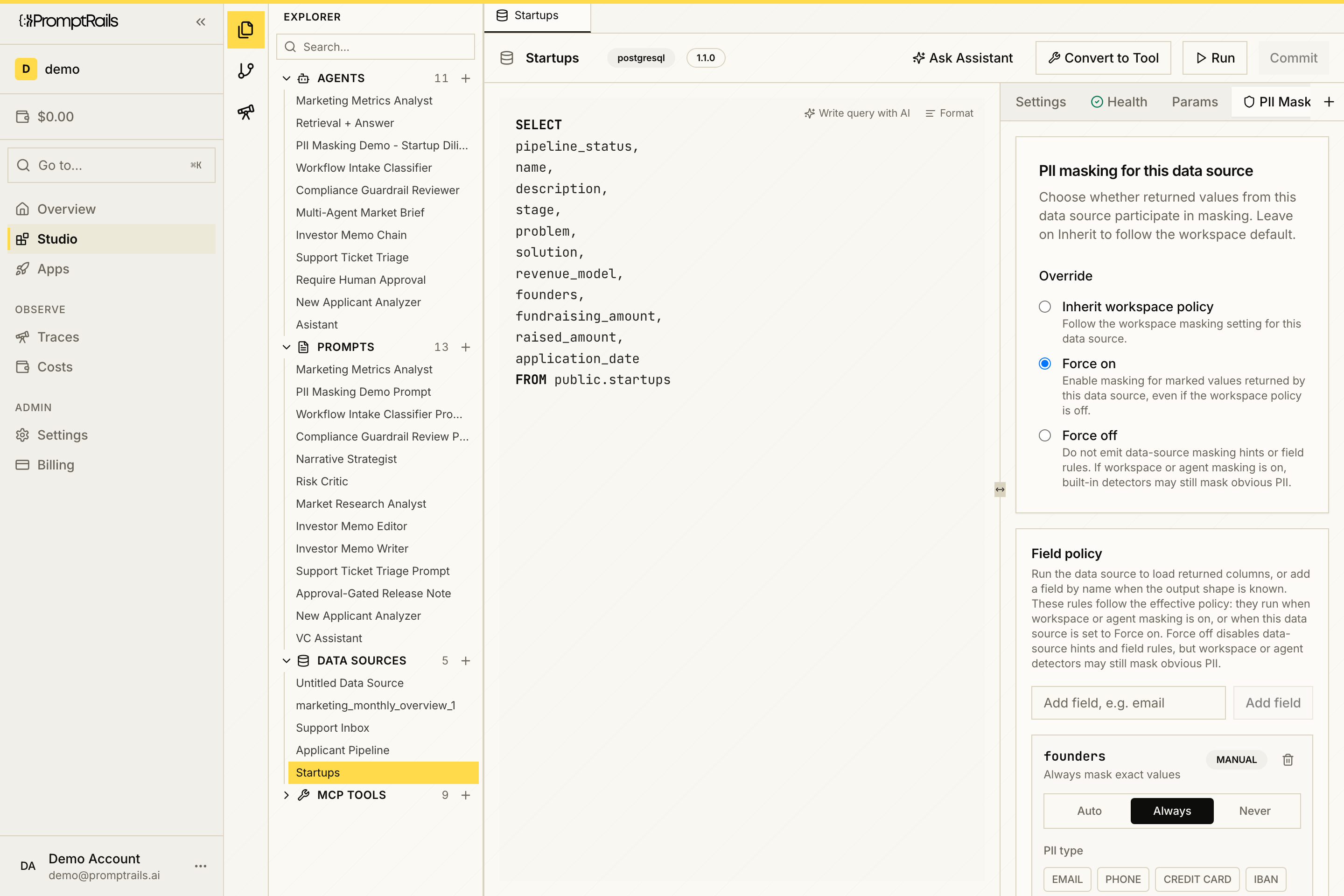
Task: Add a new data source with the plus icon
Action: 466,661
